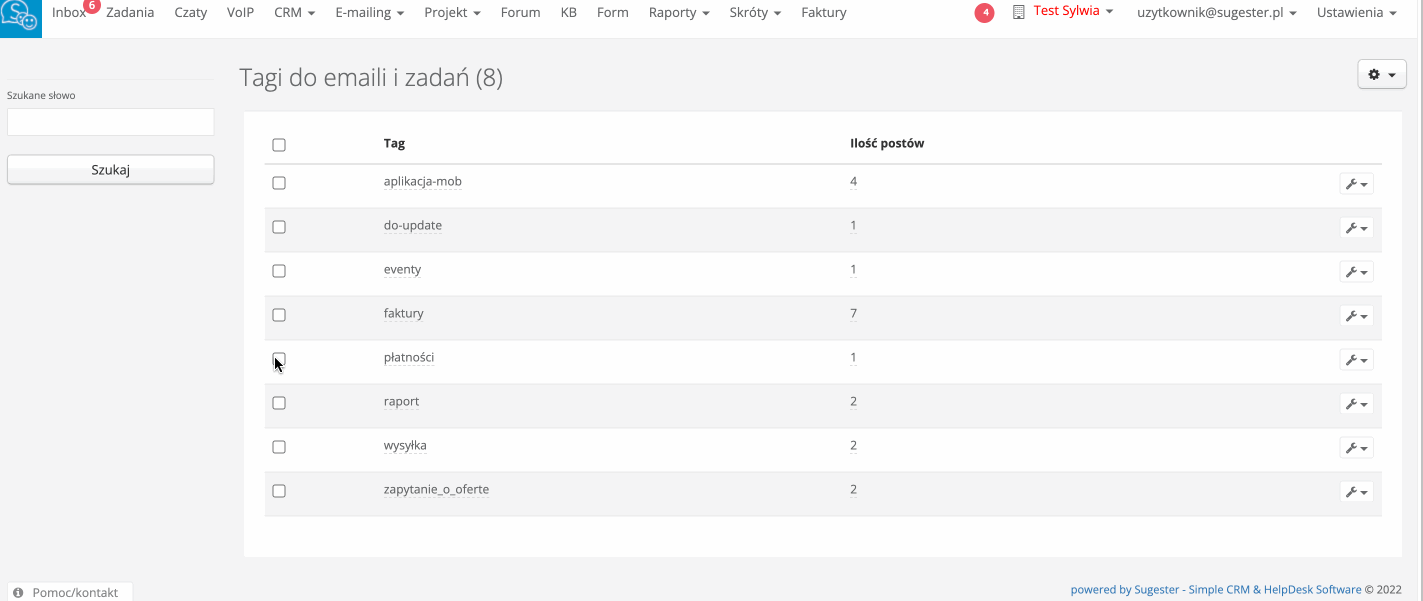Check the raport row checkbox
The image size is (1423, 601).
[279, 403]
